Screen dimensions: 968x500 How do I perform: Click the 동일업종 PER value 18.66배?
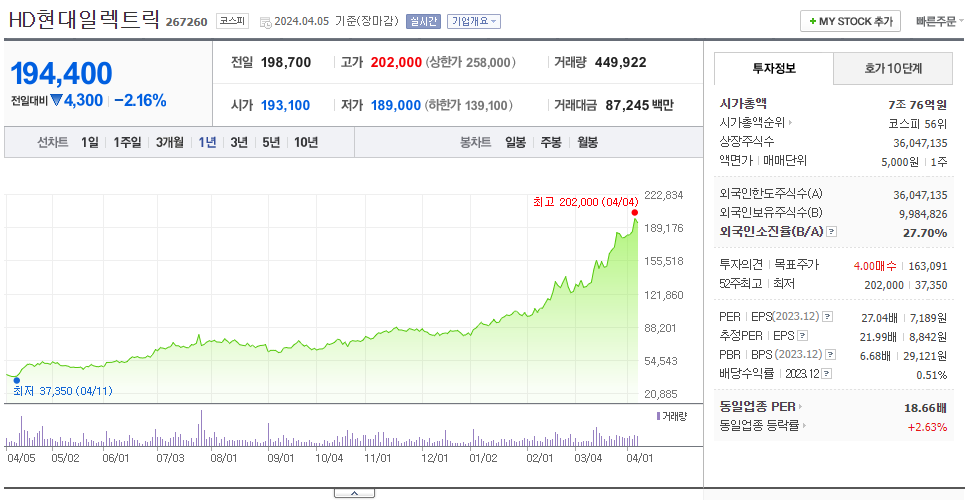[925, 407]
